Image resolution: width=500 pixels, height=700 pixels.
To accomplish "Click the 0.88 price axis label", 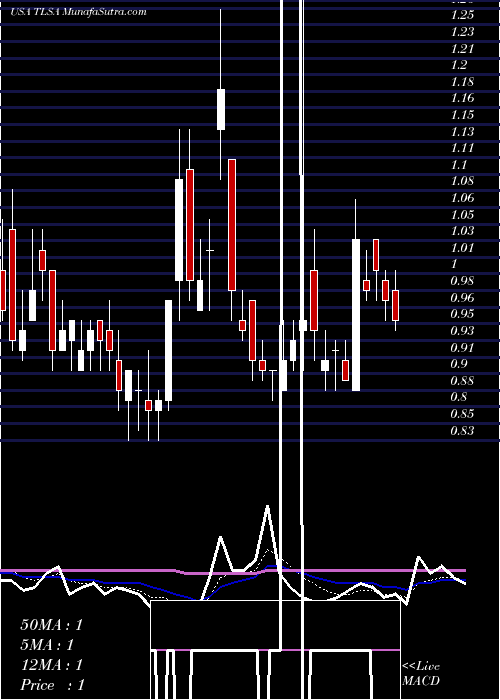I will pyautogui.click(x=462, y=381).
